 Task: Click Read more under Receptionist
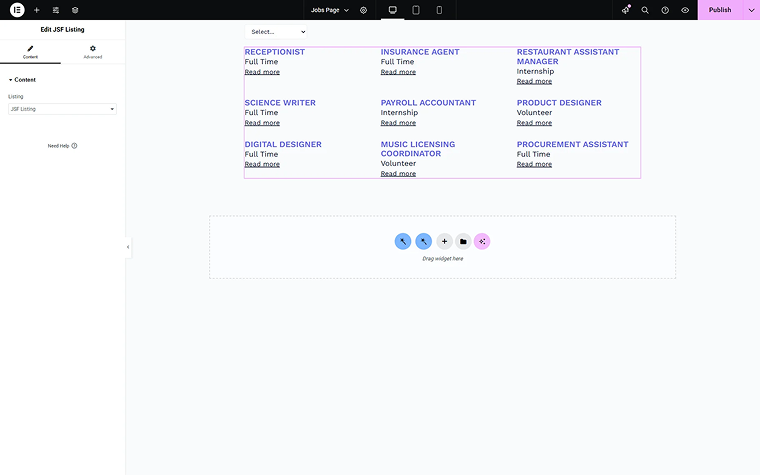[262, 72]
